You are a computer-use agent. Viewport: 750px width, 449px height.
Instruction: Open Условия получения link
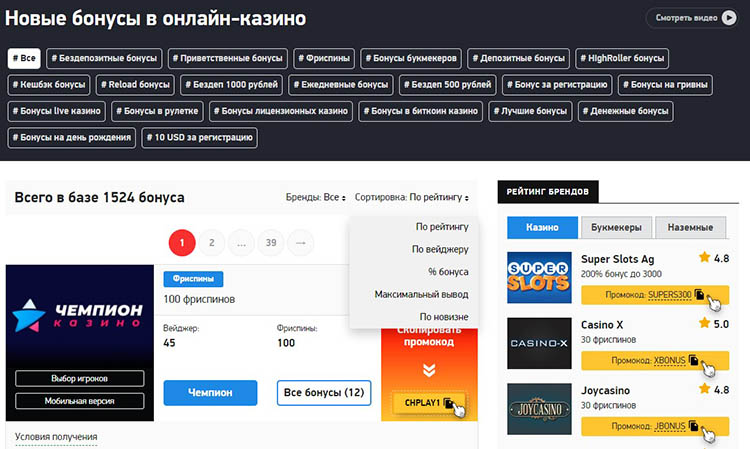[x=56, y=437]
